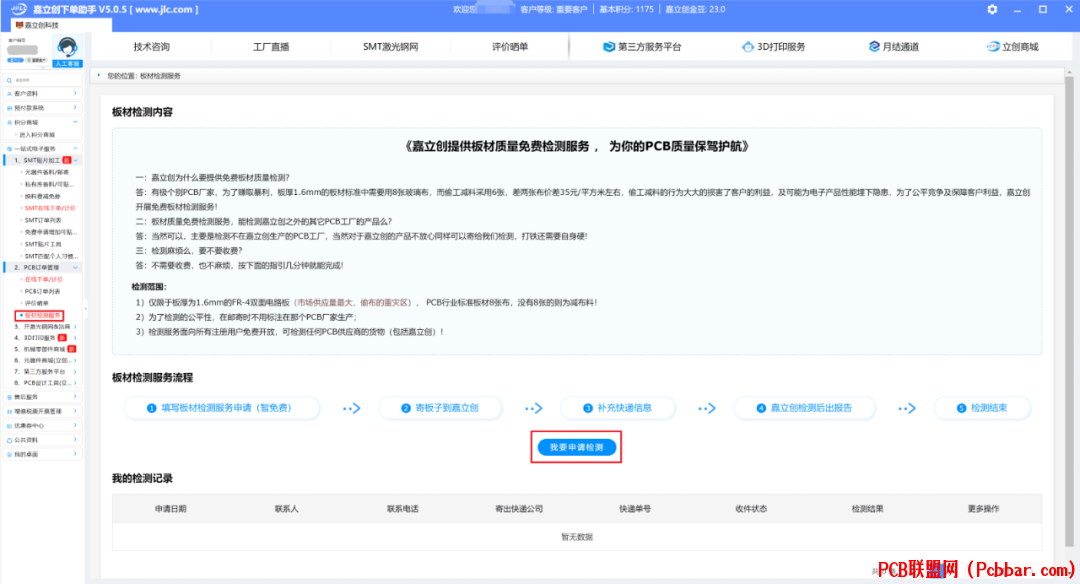
Task: Click the 联系人 column header
Action: coord(287,509)
